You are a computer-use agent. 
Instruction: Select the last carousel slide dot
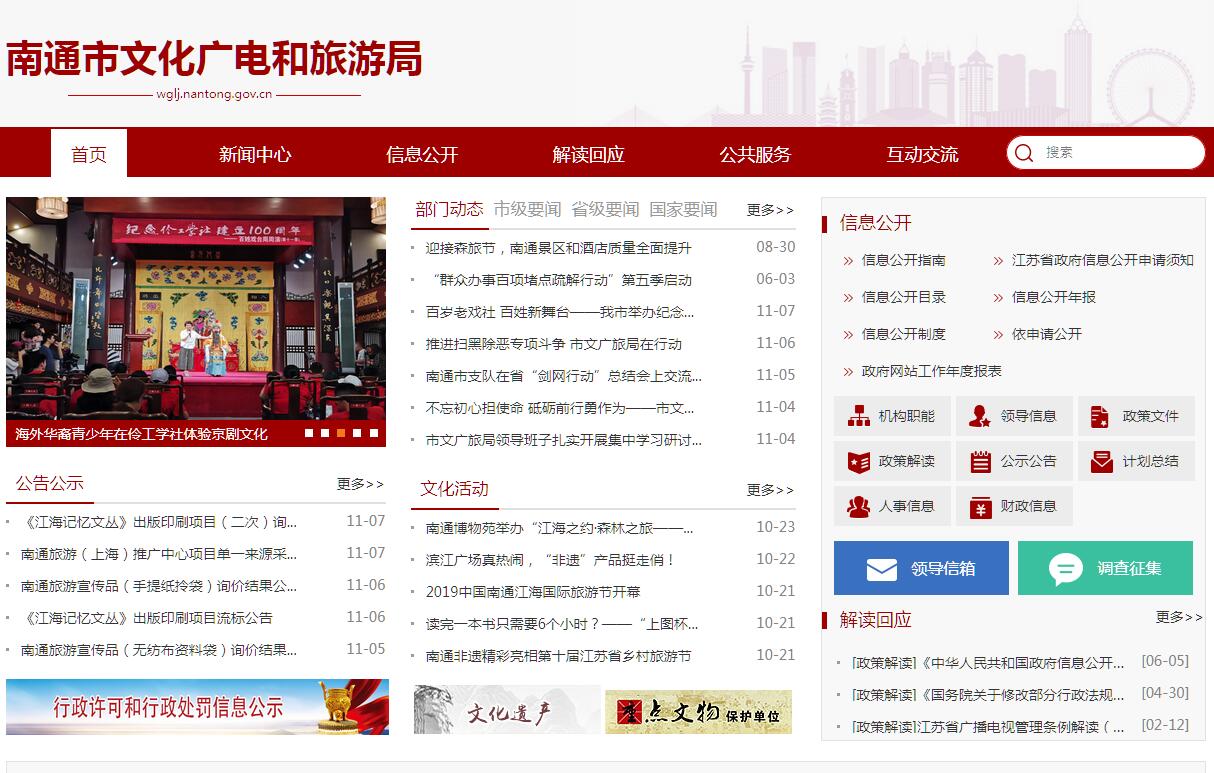373,433
